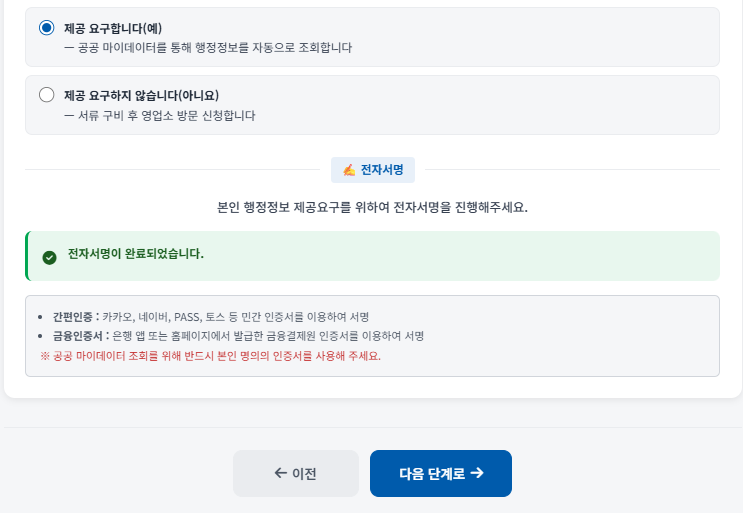Viewport: 743px width, 513px height.
Task: Click the writing hand icon beside 전자서명
Action: pyautogui.click(x=349, y=170)
